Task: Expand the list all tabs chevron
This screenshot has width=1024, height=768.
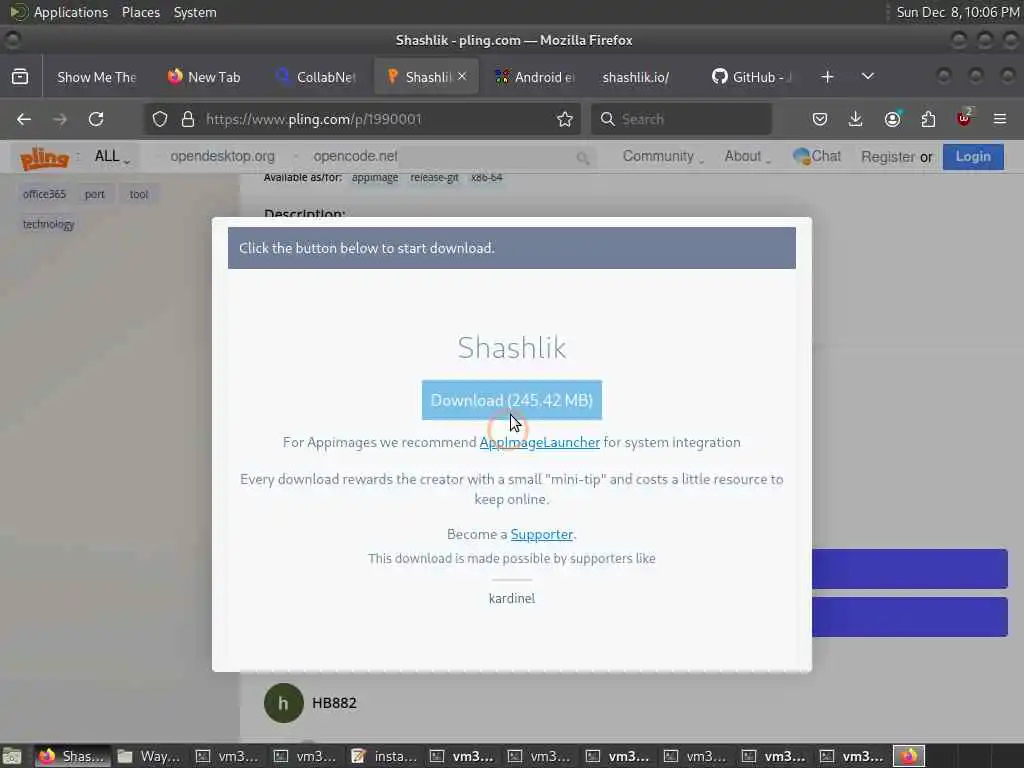Action: [868, 76]
